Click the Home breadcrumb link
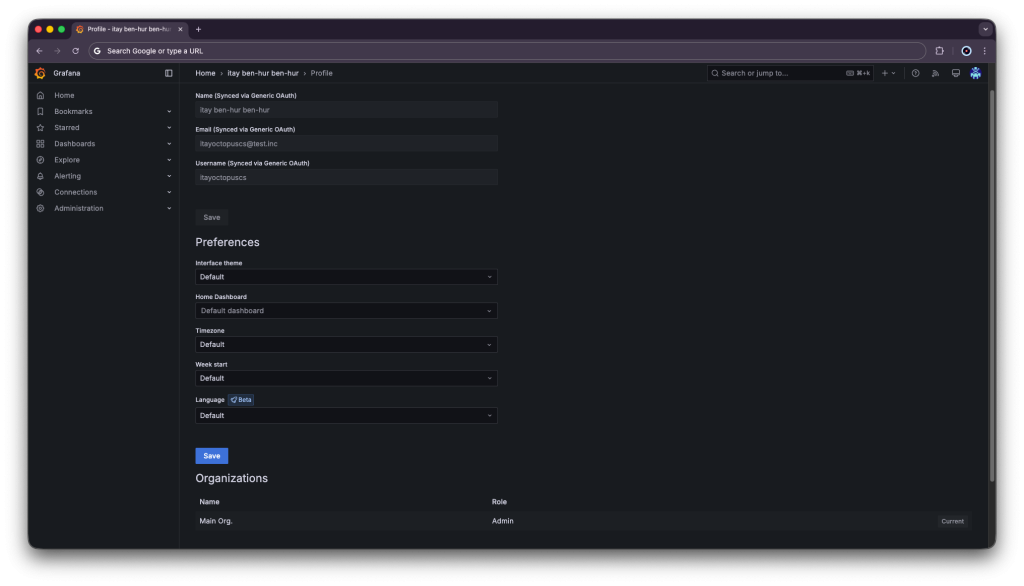The width and height of the screenshot is (1024, 586). click(x=205, y=73)
